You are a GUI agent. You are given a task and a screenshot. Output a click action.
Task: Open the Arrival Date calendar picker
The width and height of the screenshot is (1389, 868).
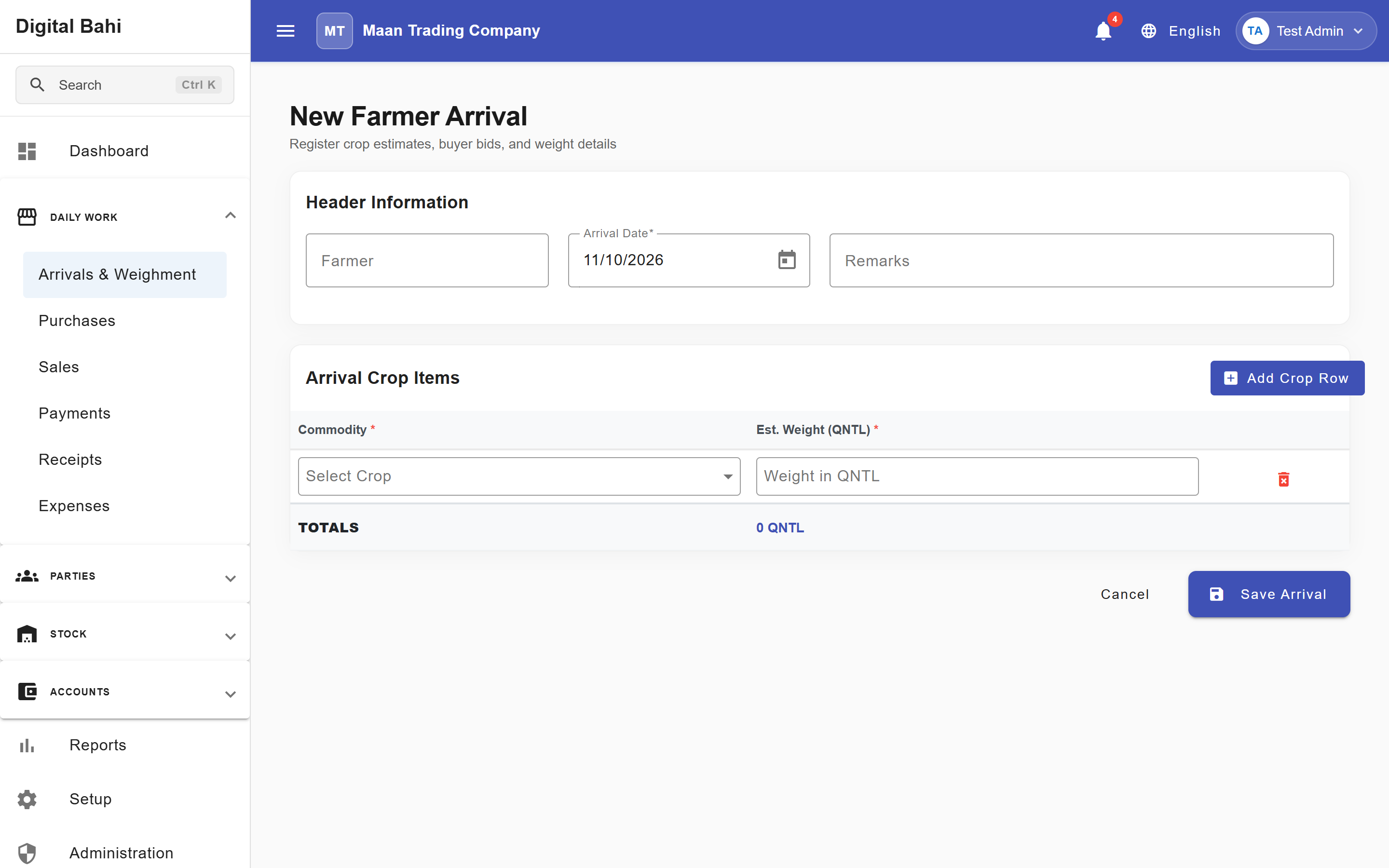(x=787, y=260)
